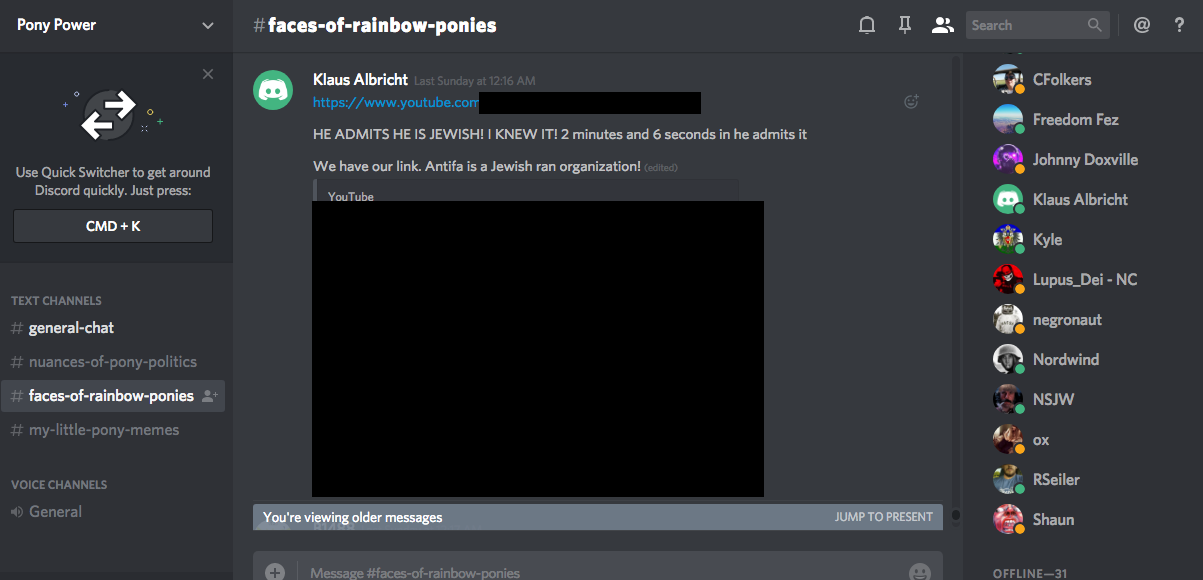This screenshot has height=580, width=1203.
Task: Open the youtube.com link in message
Action: coord(396,102)
